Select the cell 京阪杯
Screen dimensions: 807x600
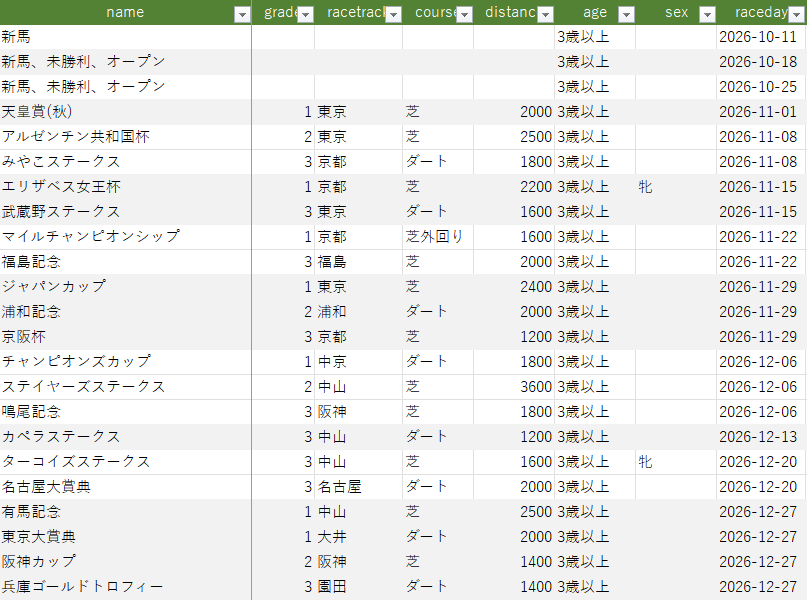click(x=126, y=337)
